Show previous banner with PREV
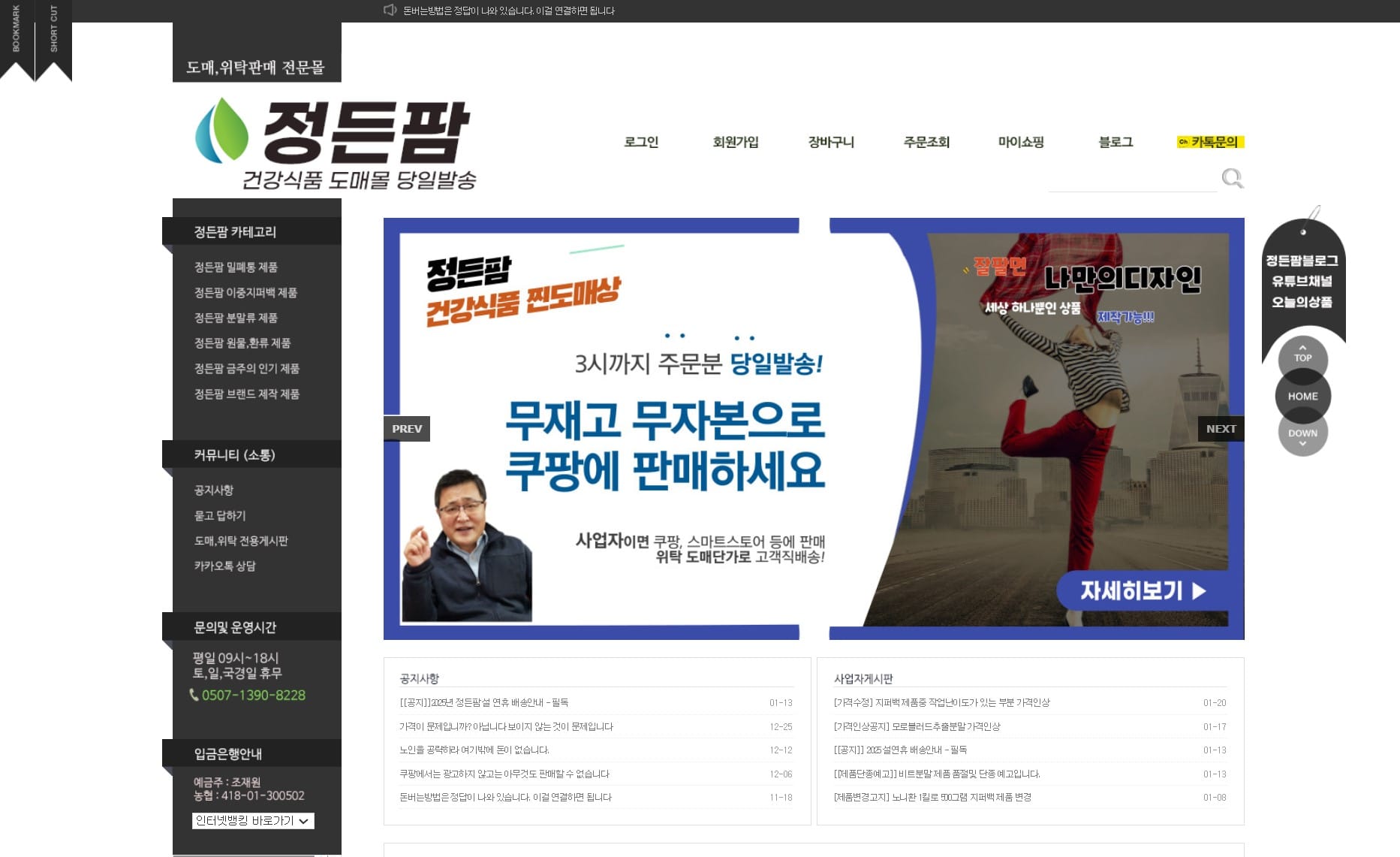Viewport: 1400px width, 857px height. coord(407,429)
